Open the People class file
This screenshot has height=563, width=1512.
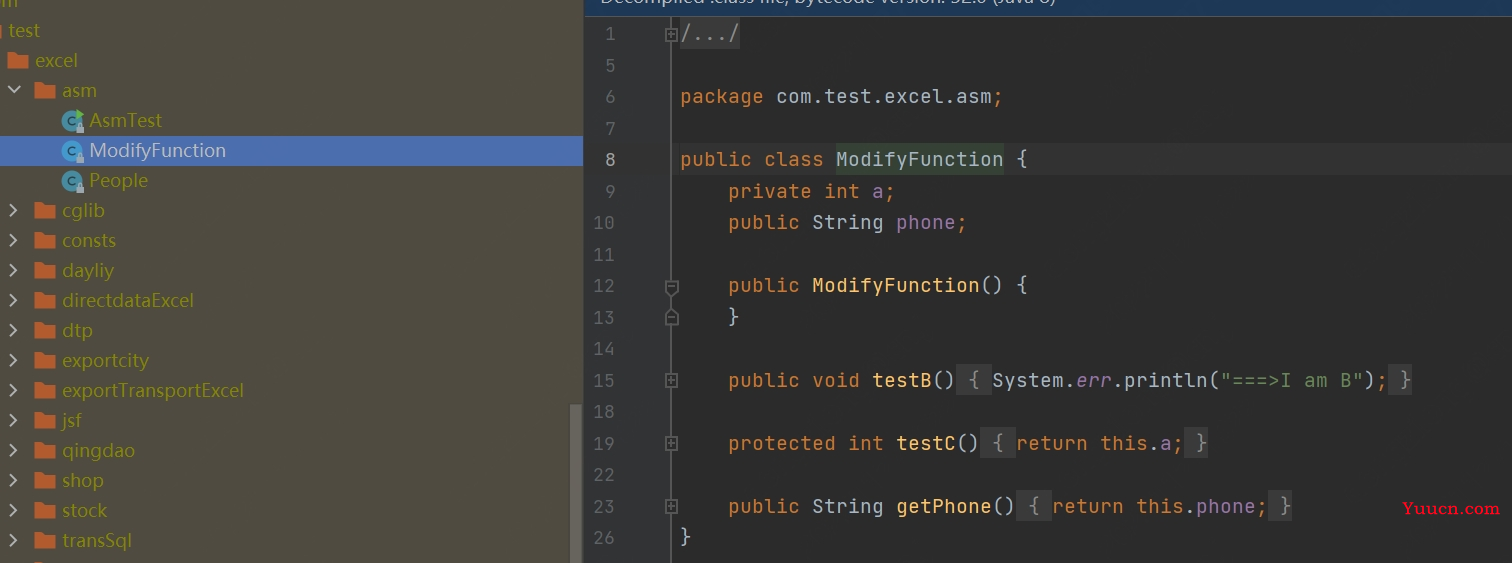(118, 180)
